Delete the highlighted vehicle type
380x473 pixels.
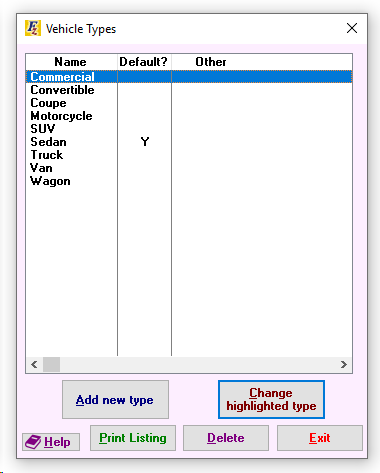click(226, 438)
